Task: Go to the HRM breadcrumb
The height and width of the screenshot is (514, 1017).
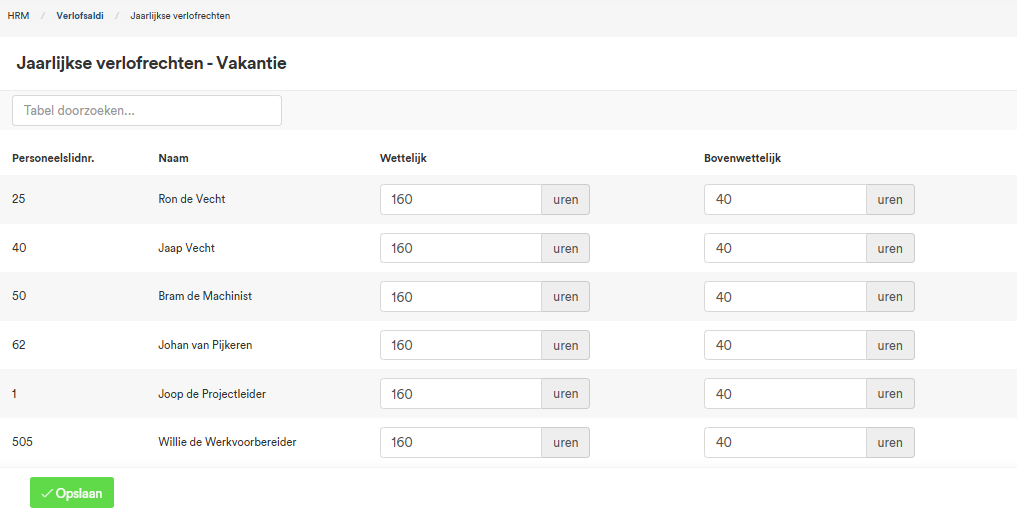Action: (x=18, y=16)
